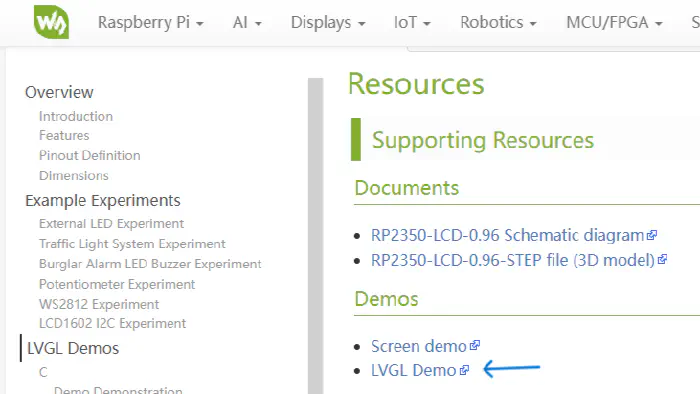Open the Displays dropdown menu
This screenshot has height=394, width=700.
(328, 22)
